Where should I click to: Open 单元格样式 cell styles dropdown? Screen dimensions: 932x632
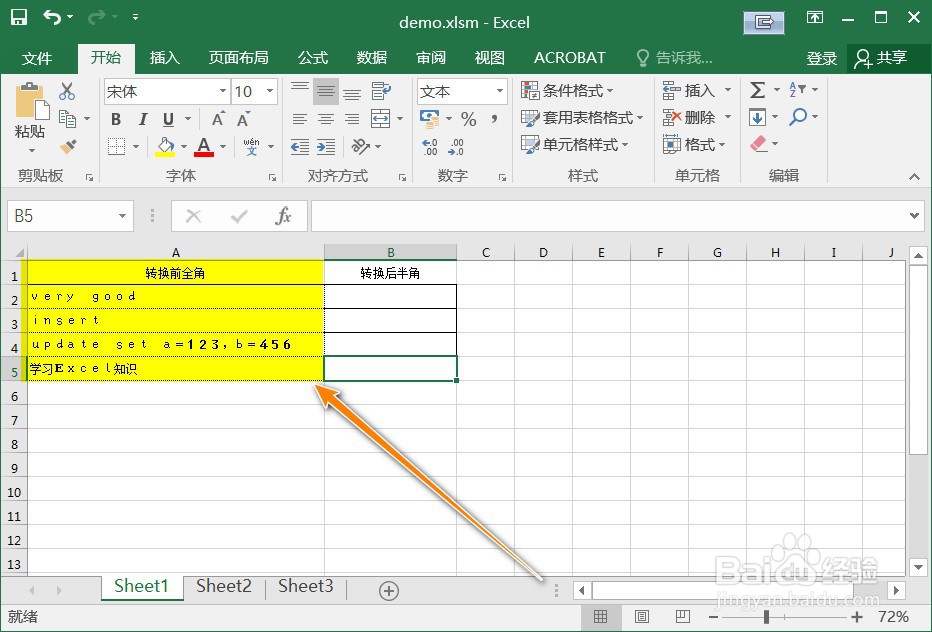pyautogui.click(x=574, y=144)
